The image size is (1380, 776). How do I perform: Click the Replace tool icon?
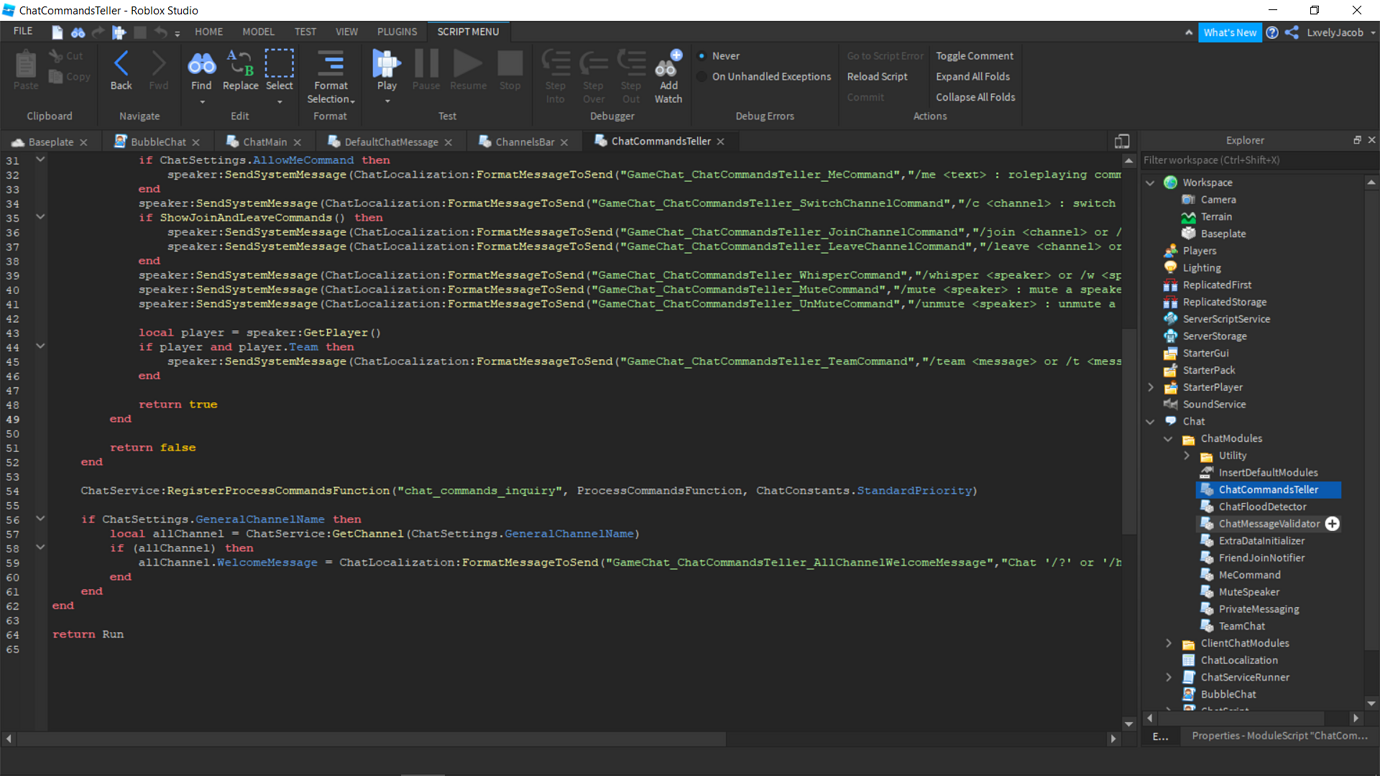[x=240, y=65]
